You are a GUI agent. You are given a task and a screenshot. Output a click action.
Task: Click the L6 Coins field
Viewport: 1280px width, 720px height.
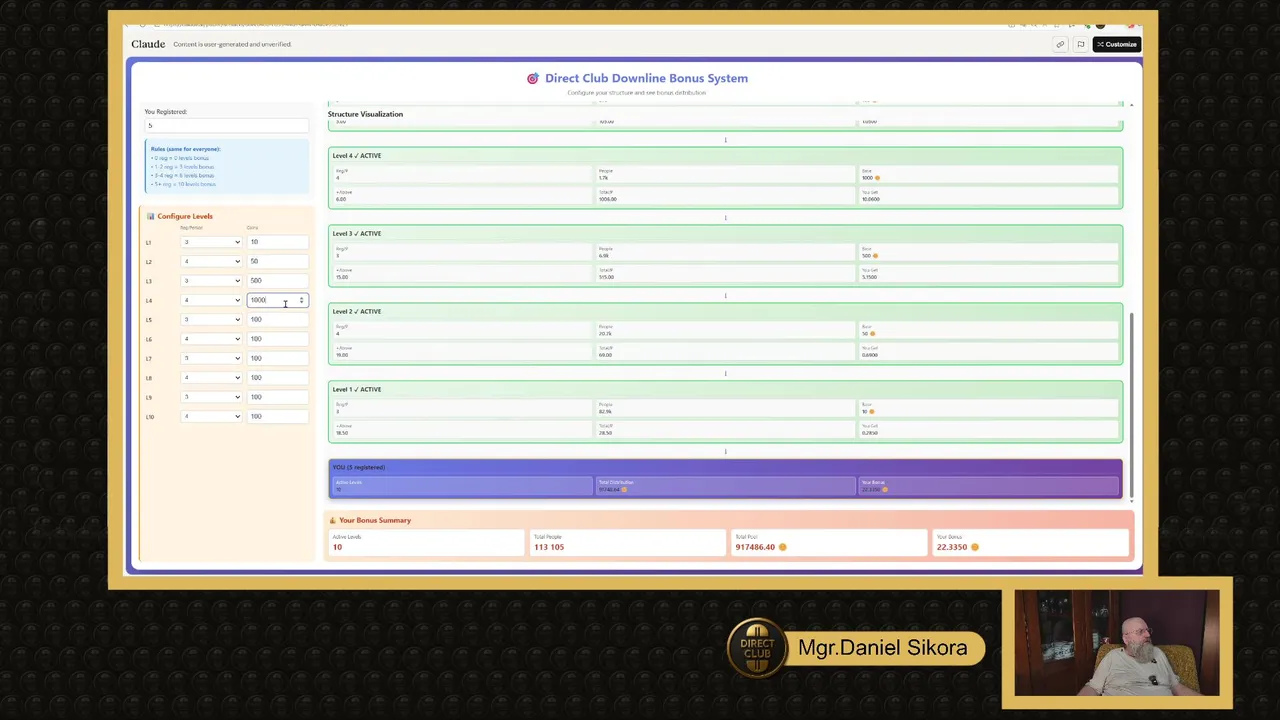[x=277, y=339]
